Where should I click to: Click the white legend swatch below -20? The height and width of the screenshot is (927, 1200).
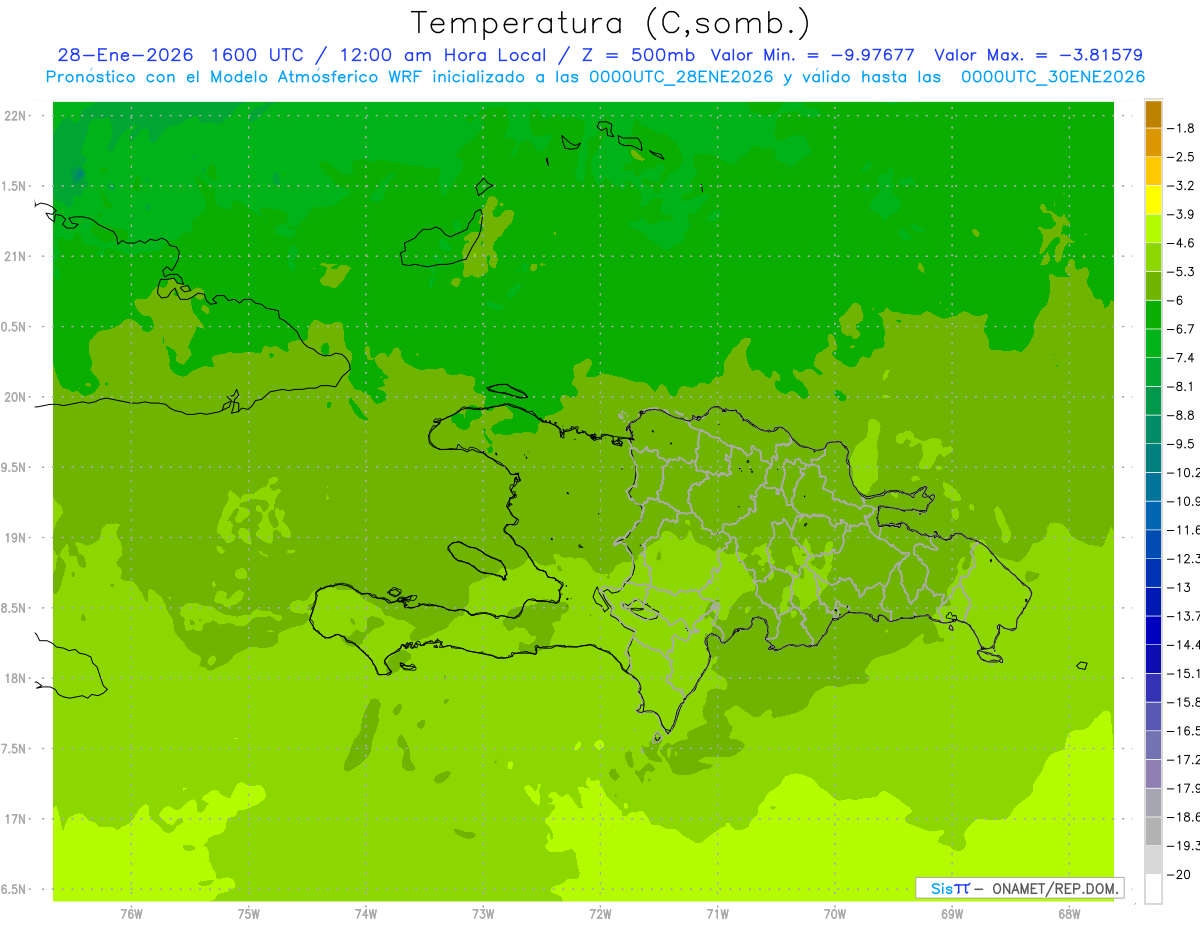[1153, 889]
